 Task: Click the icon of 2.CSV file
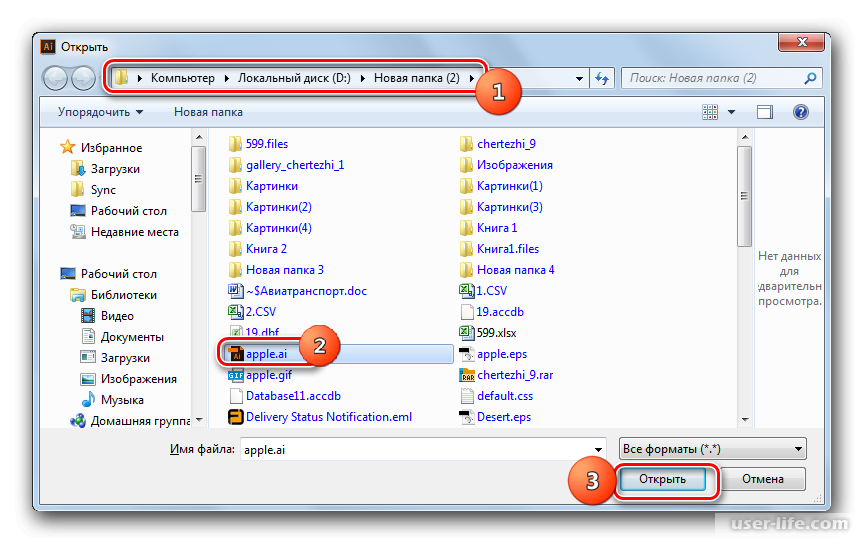pos(236,311)
